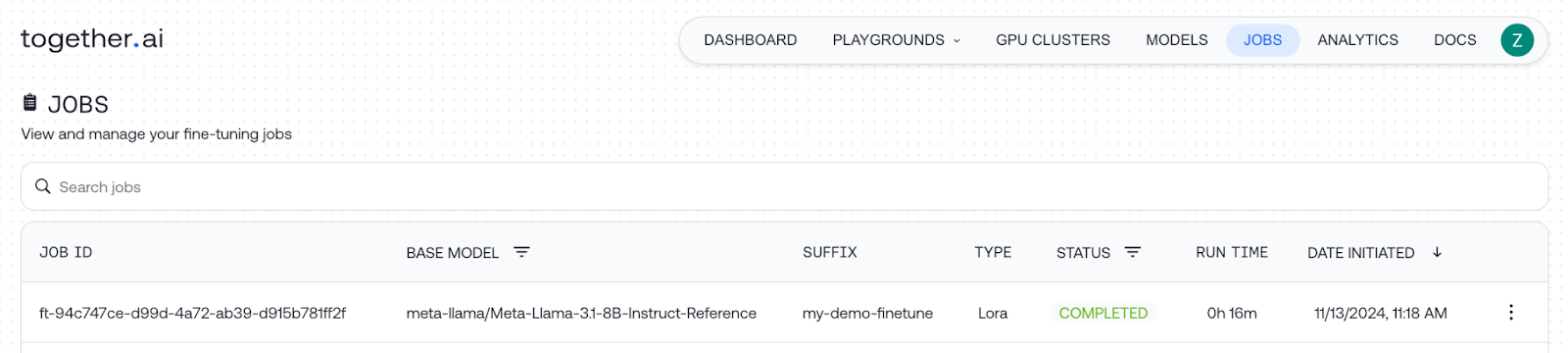The image size is (1568, 353).
Task: Open the Models page
Action: 1176,40
